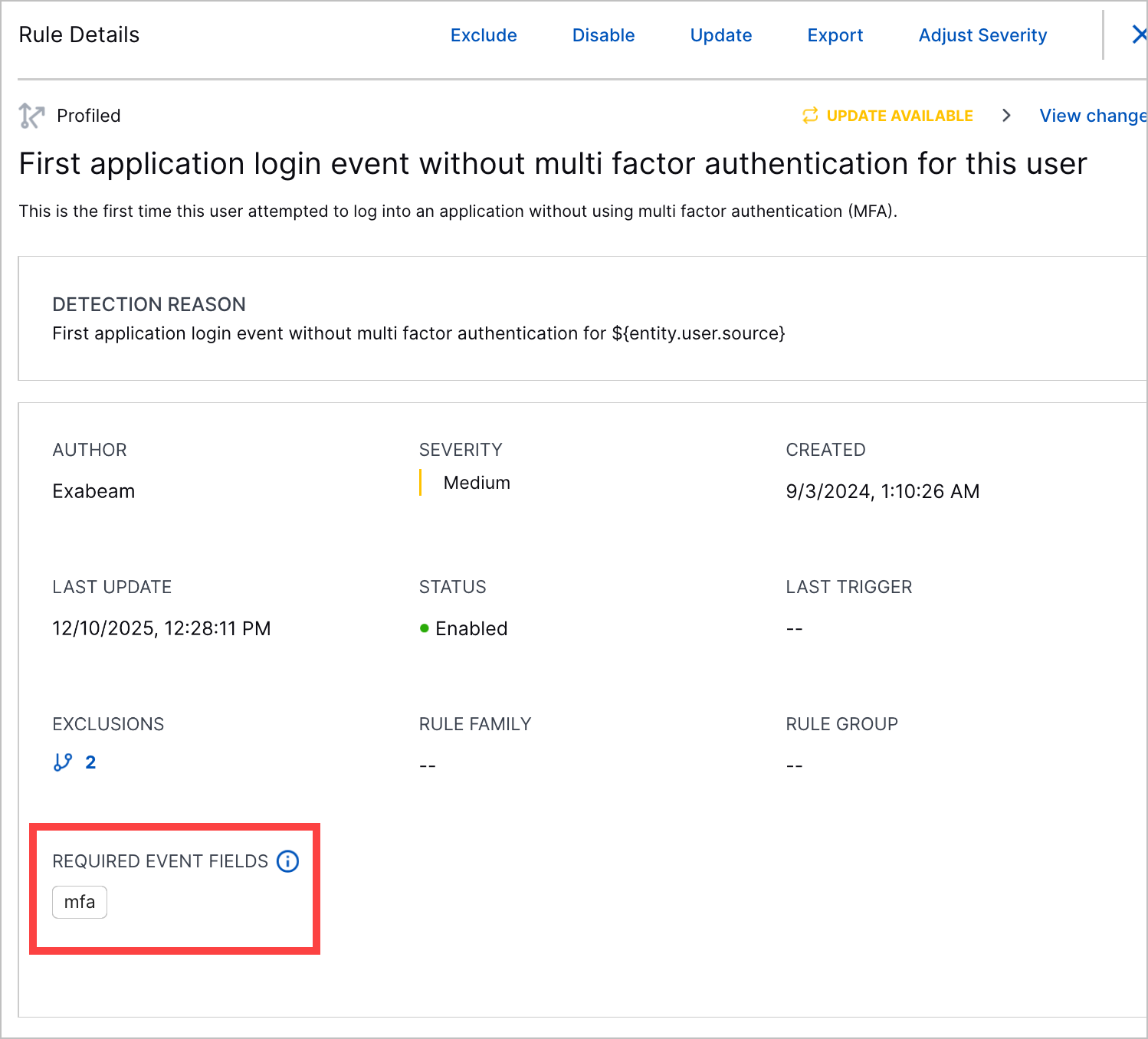Image resolution: width=1148 pixels, height=1039 pixels.
Task: Select the mfa required event field chip
Action: coord(79,902)
